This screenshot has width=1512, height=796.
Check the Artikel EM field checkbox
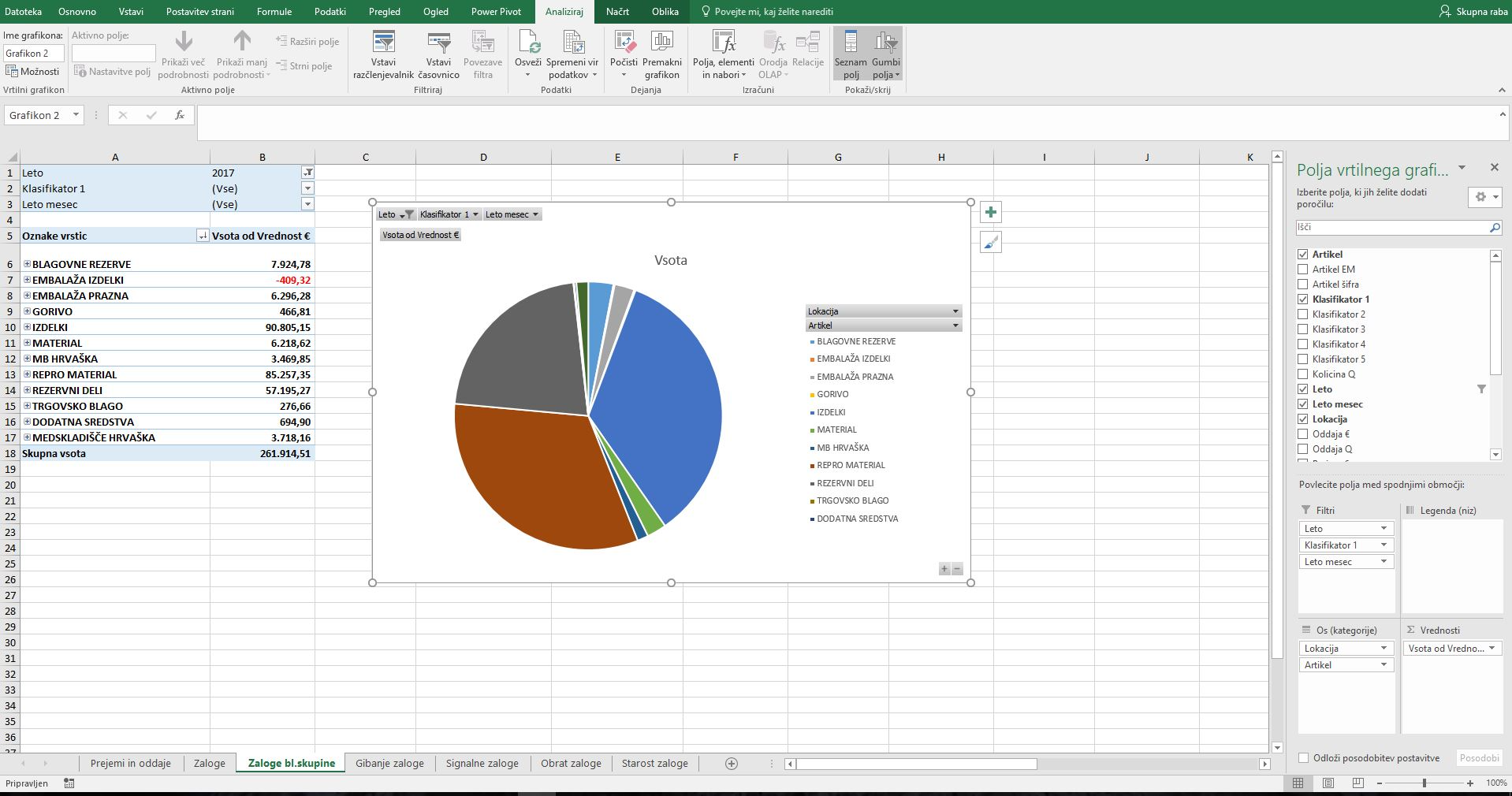1303,270
